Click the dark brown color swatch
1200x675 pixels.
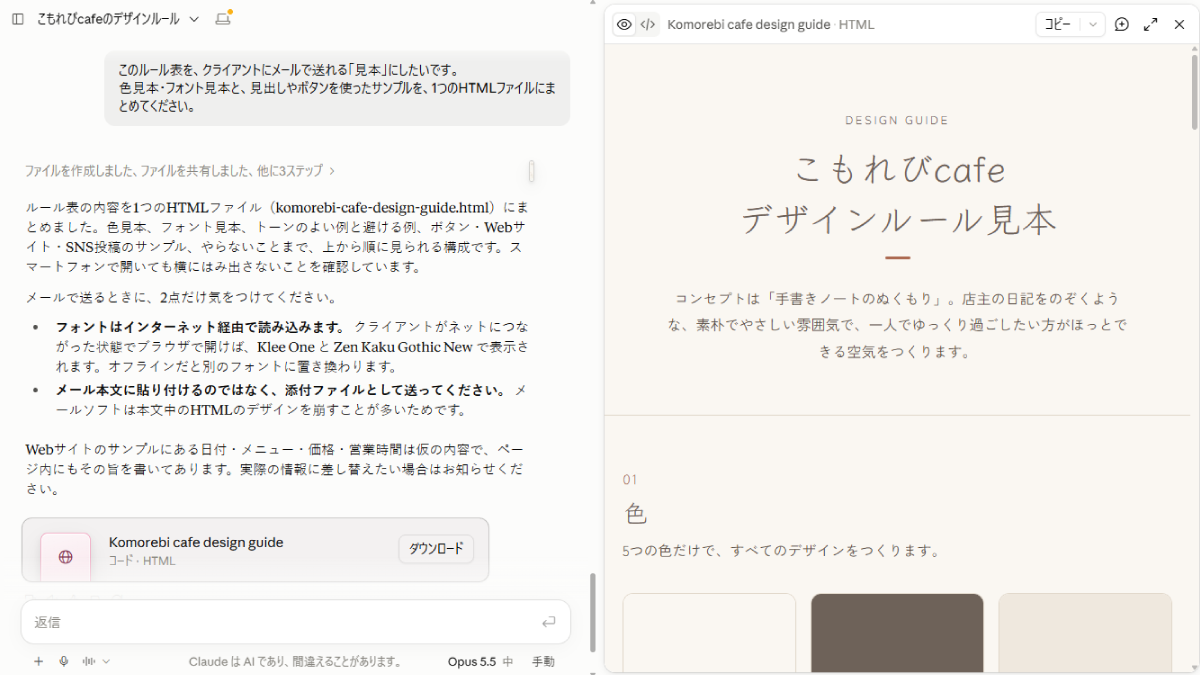tap(897, 633)
